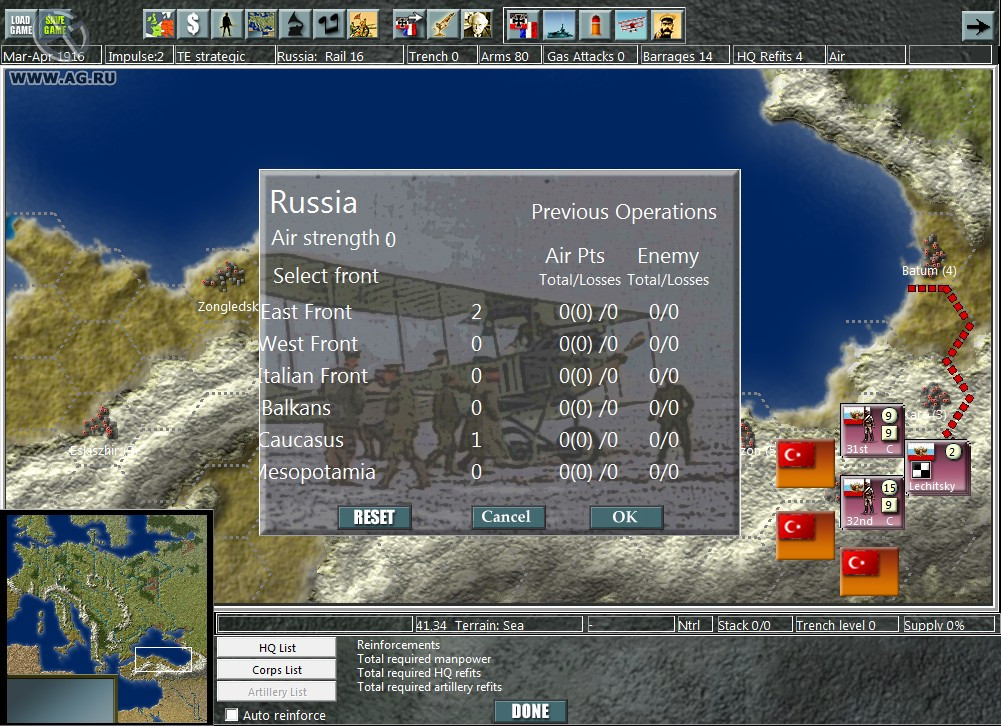Viewport: 1001px width, 726px height.
Task: Select Mesopotamia in the front list
Action: [318, 471]
